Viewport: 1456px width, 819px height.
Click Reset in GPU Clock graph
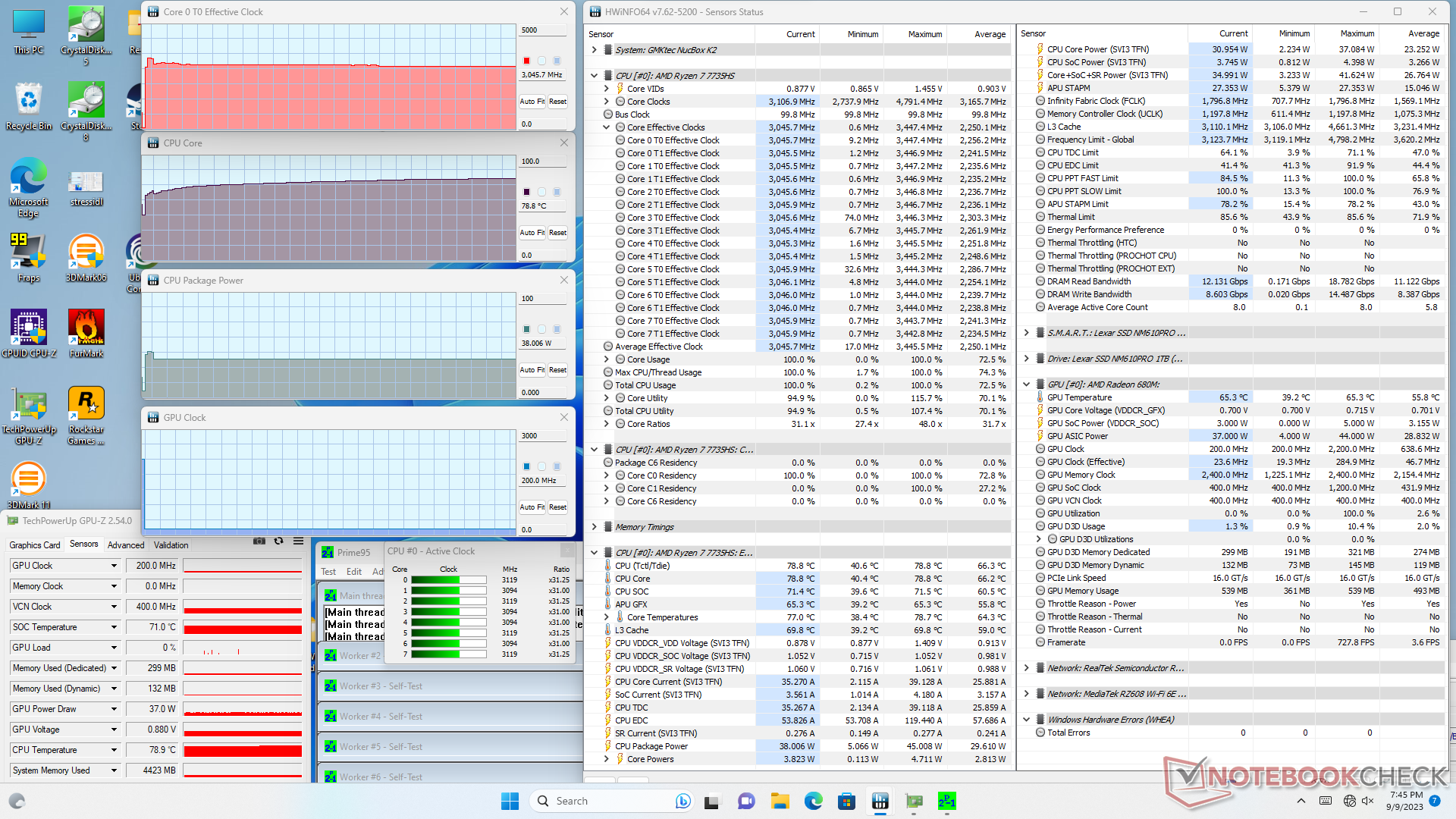pos(558,507)
